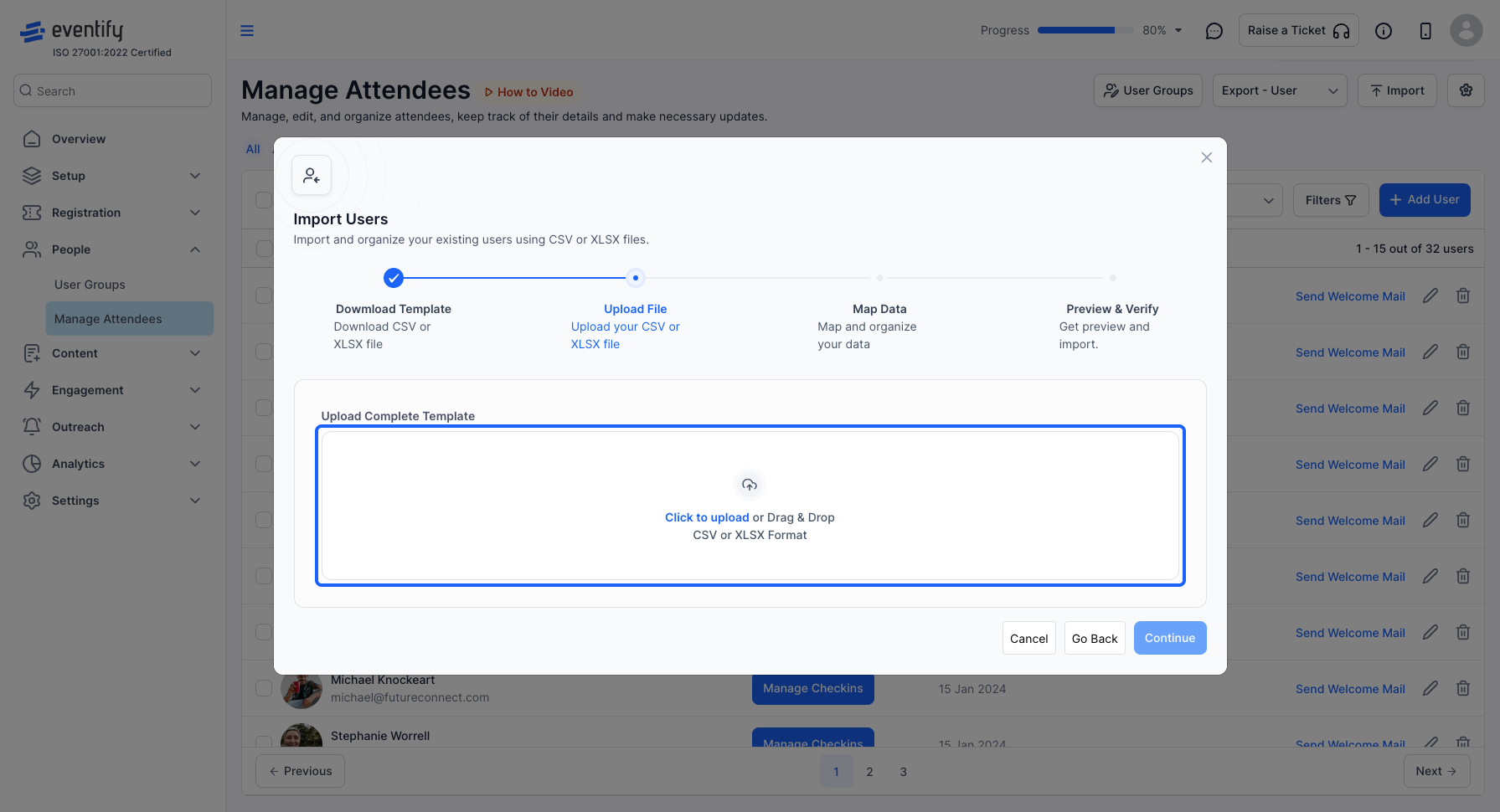Image resolution: width=1500 pixels, height=812 pixels.
Task: Delete Michael Knockeart's attendee record
Action: click(x=1463, y=688)
